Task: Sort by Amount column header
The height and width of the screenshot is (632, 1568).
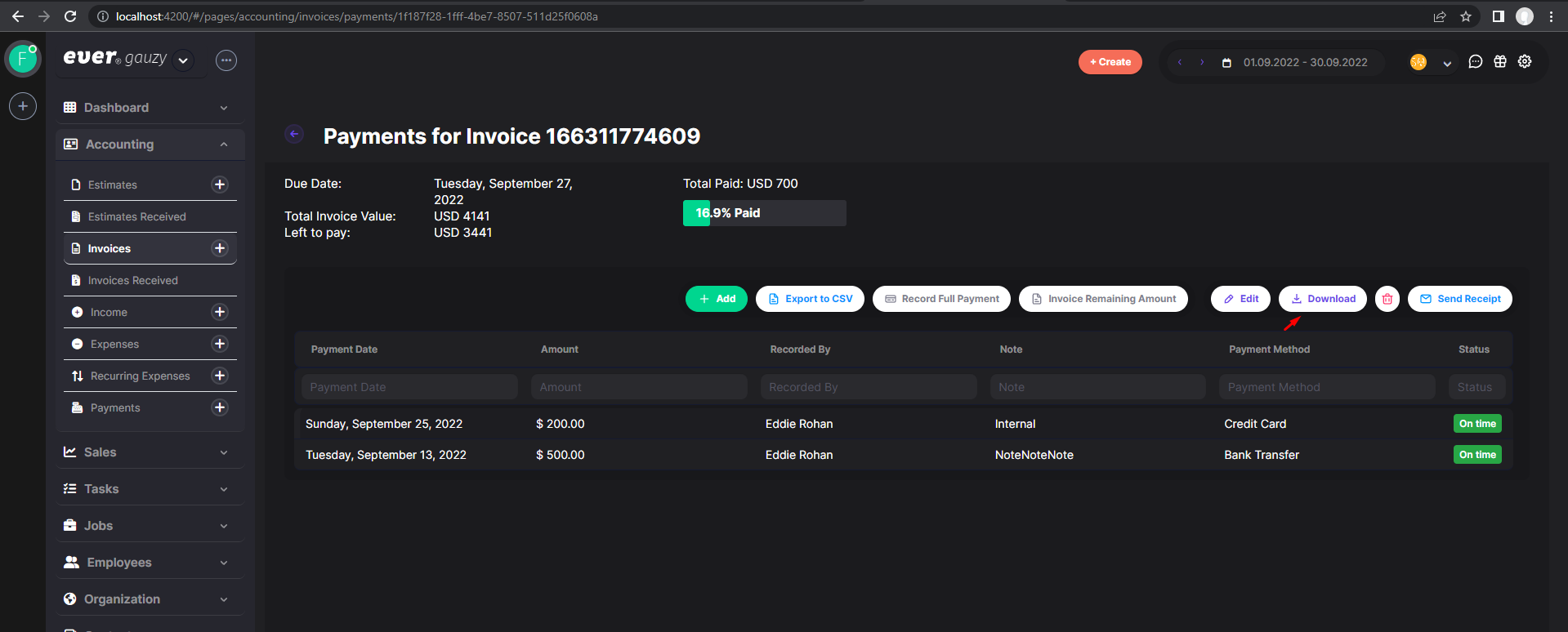Action: [560, 349]
